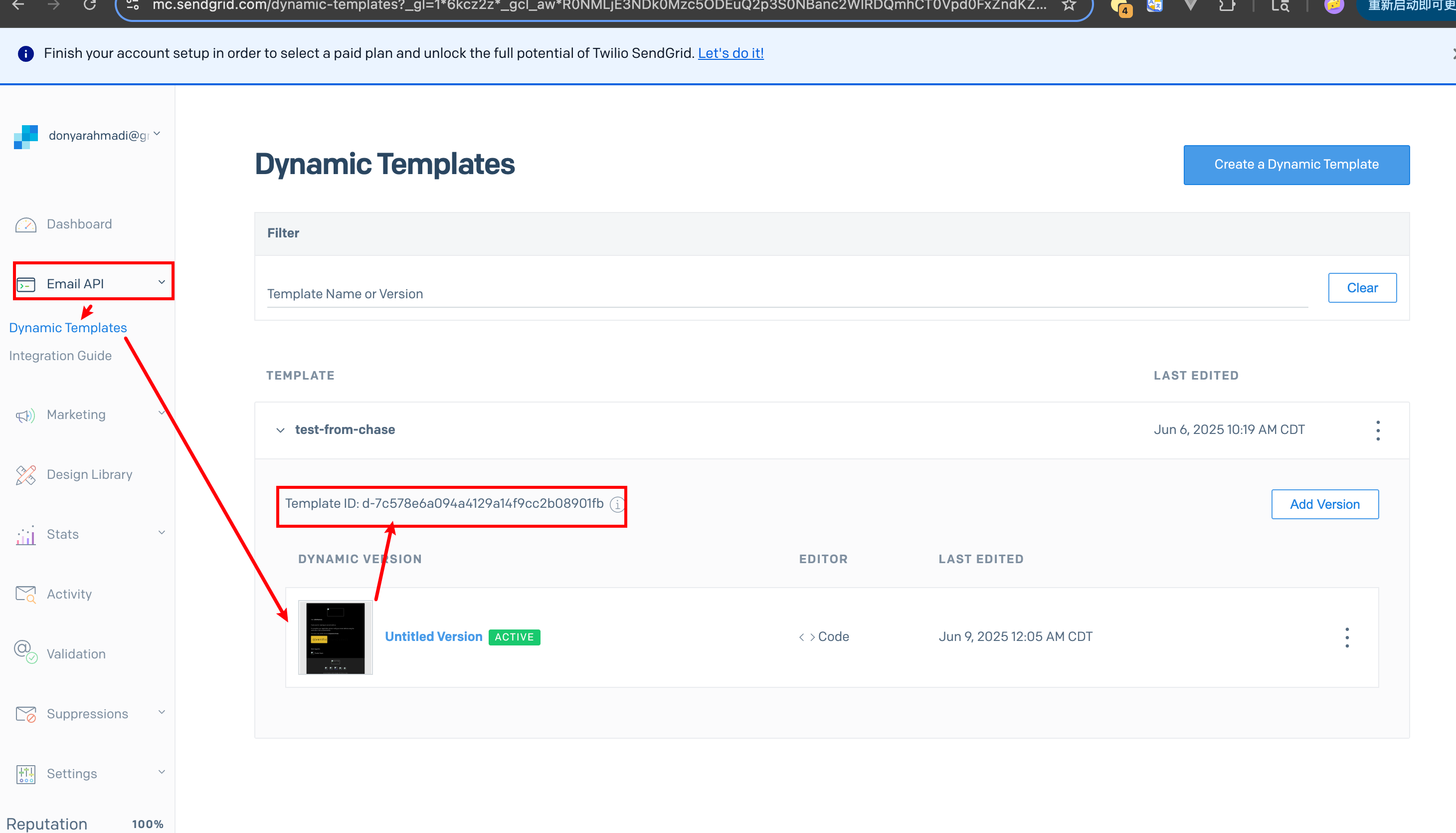
Task: Click Create a Dynamic Template button
Action: point(1296,165)
